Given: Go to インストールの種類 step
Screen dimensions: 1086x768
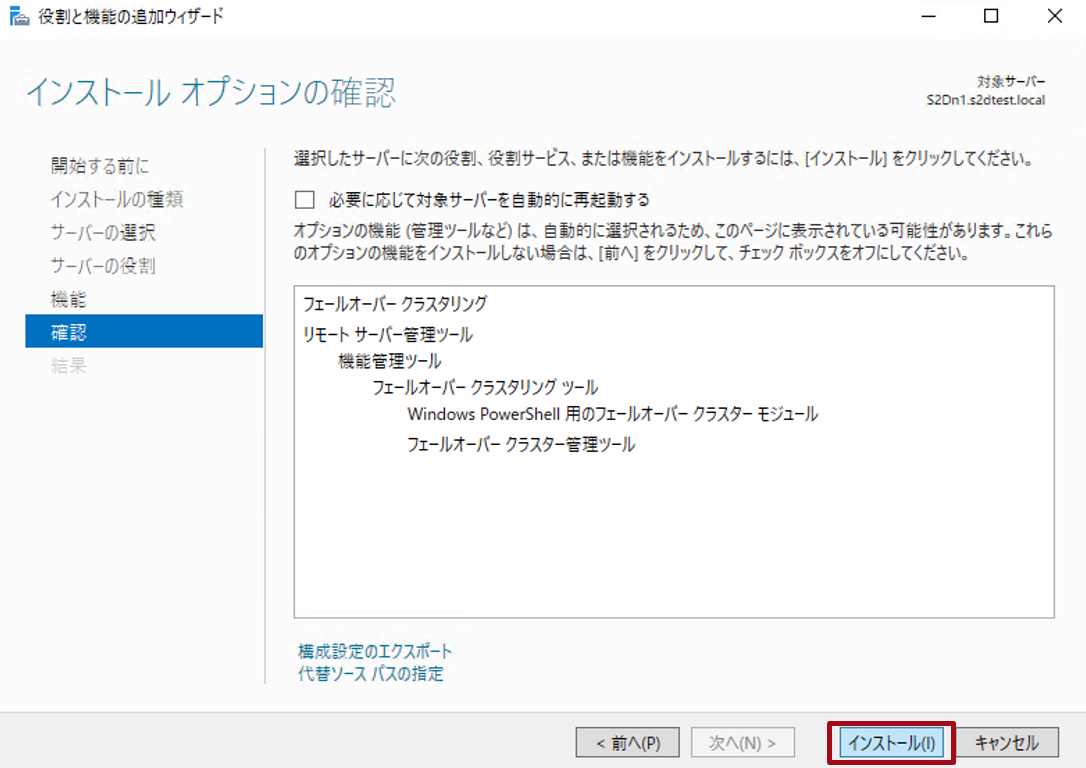Looking at the screenshot, I should pyautogui.click(x=117, y=199).
